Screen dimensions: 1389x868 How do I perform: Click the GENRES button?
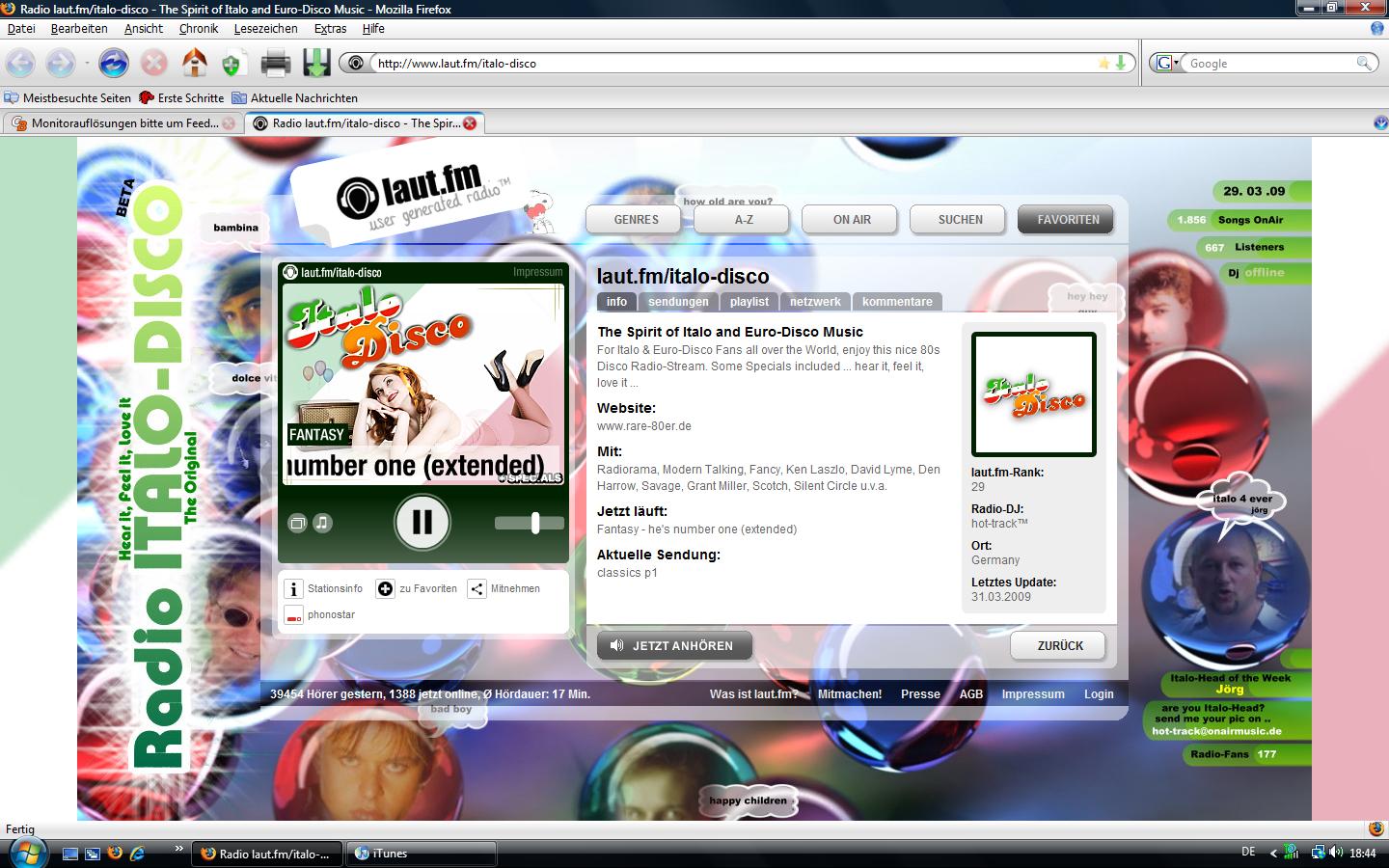click(x=636, y=220)
